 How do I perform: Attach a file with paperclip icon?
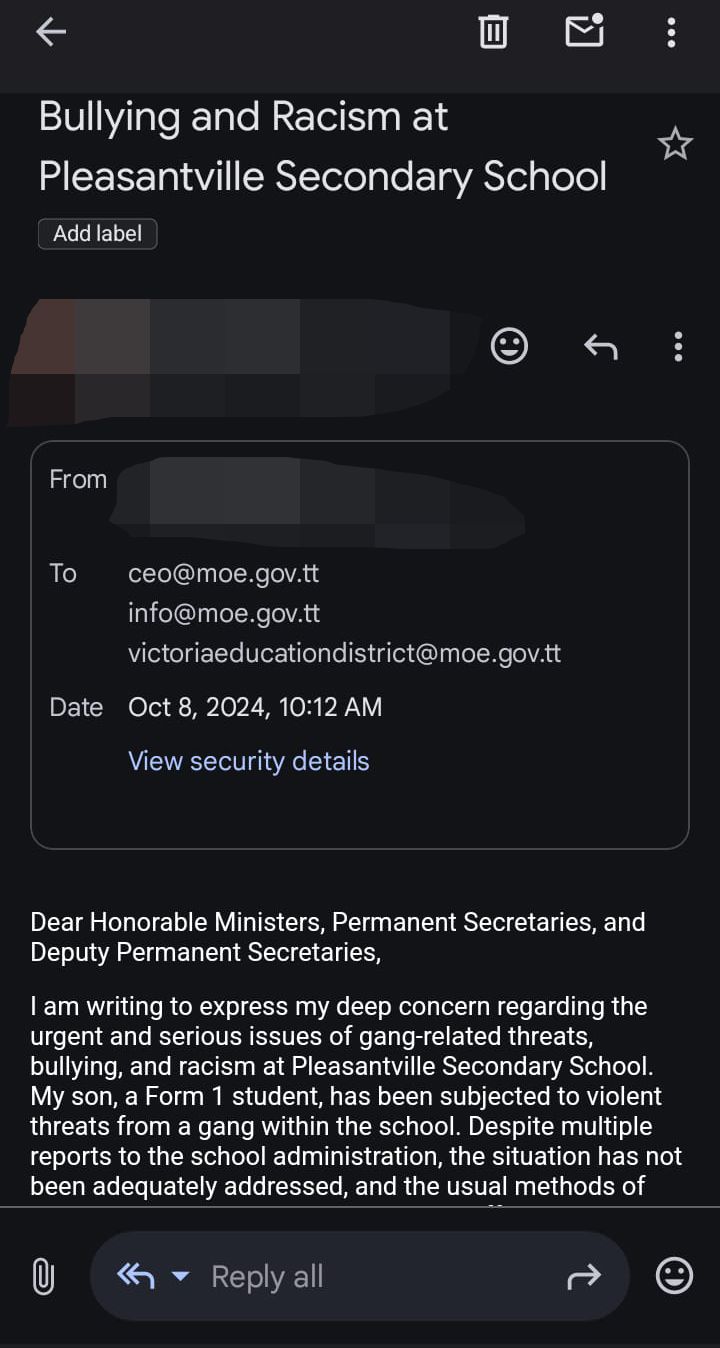pos(43,1276)
